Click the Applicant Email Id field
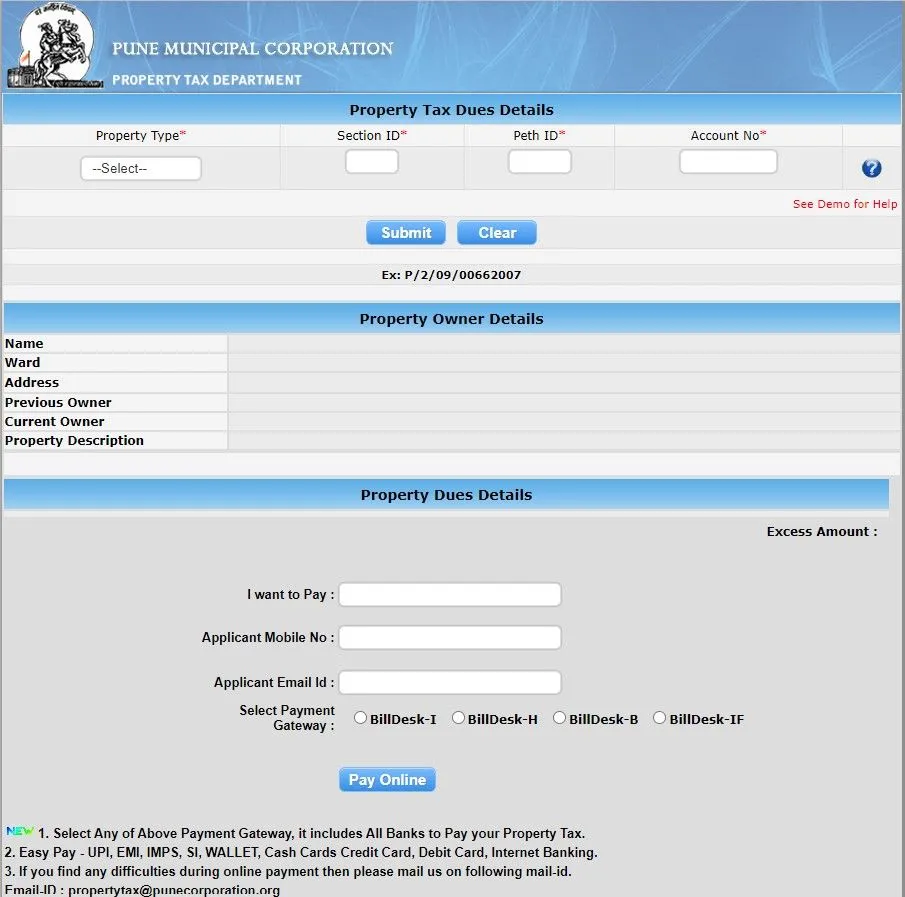 click(x=450, y=683)
